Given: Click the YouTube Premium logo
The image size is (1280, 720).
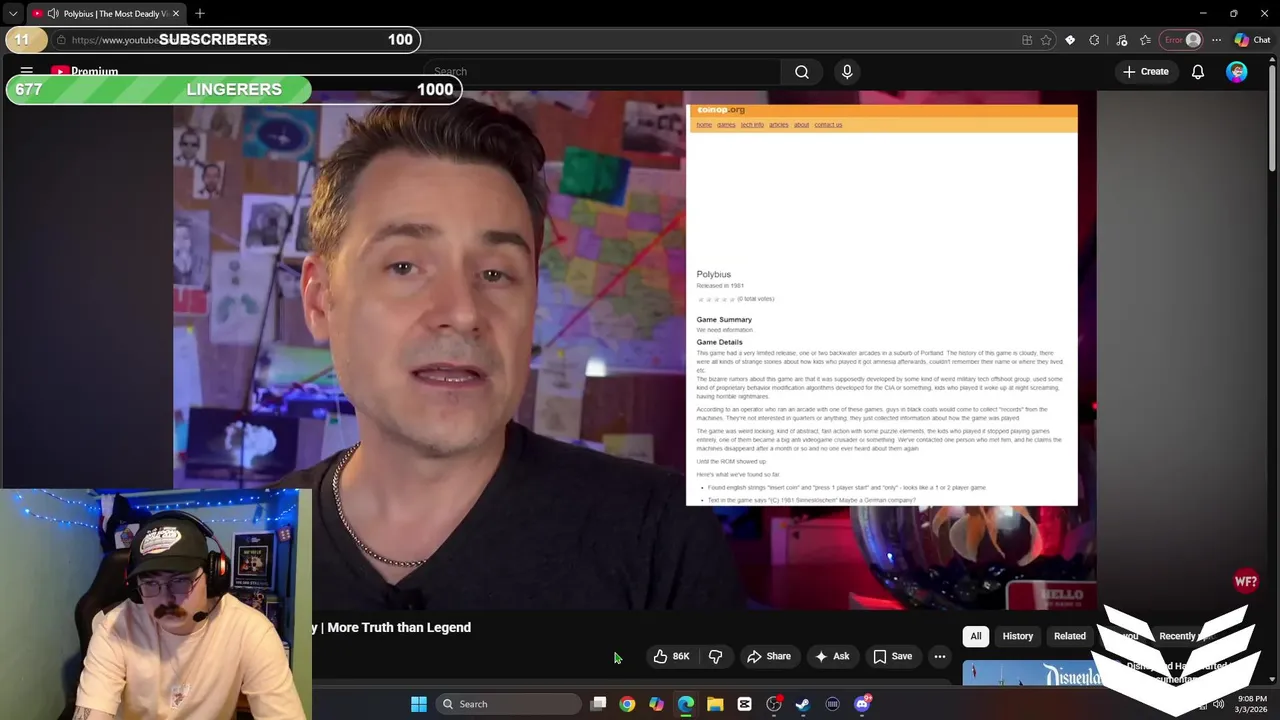Looking at the screenshot, I should coord(85,72).
